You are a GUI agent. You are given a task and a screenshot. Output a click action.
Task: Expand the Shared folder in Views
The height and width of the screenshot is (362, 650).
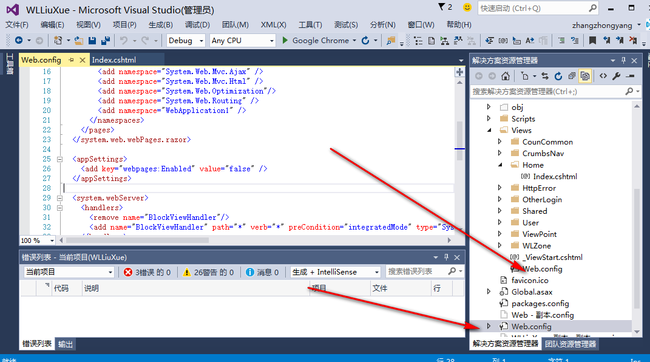(x=500, y=211)
